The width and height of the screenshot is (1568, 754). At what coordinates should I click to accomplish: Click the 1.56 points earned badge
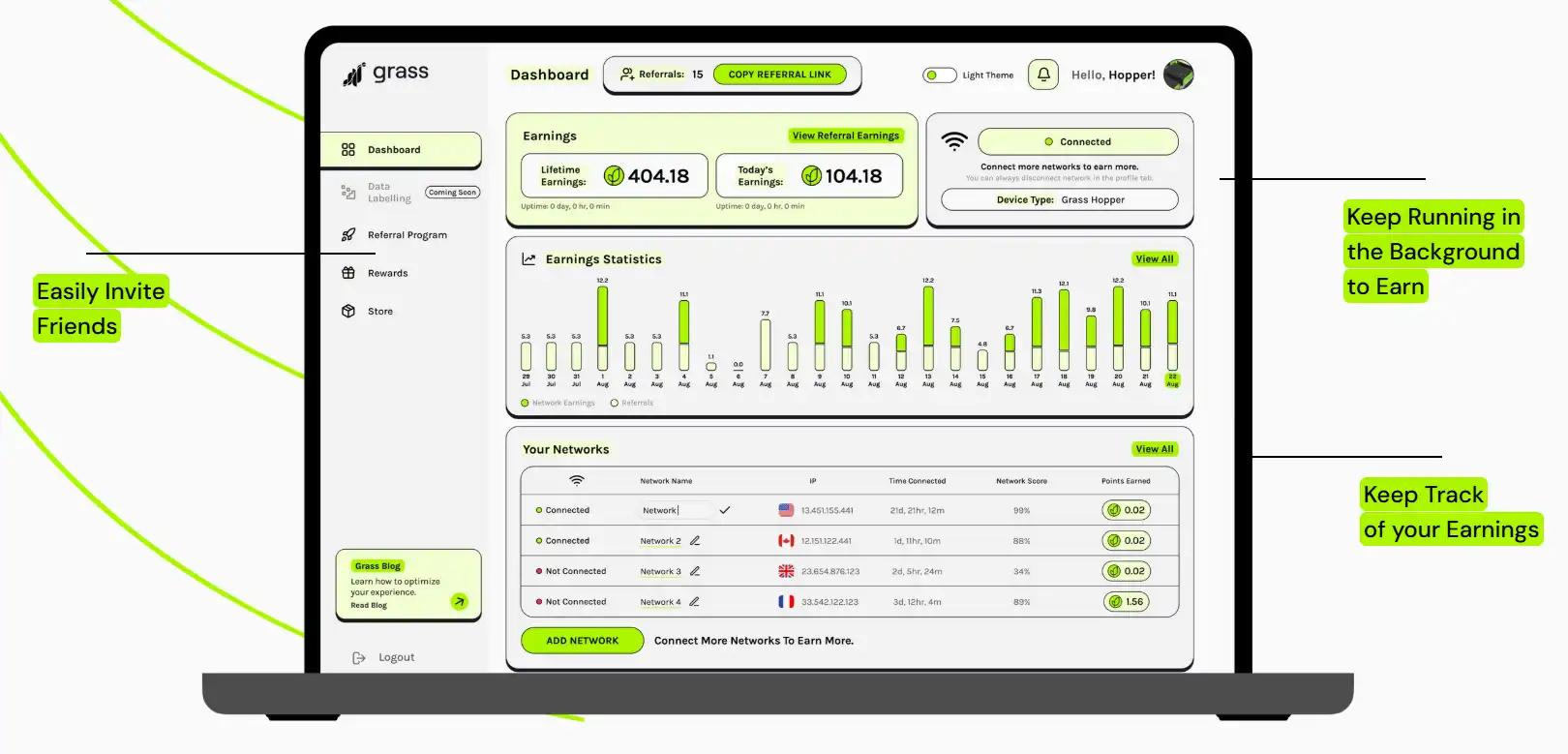(x=1127, y=602)
